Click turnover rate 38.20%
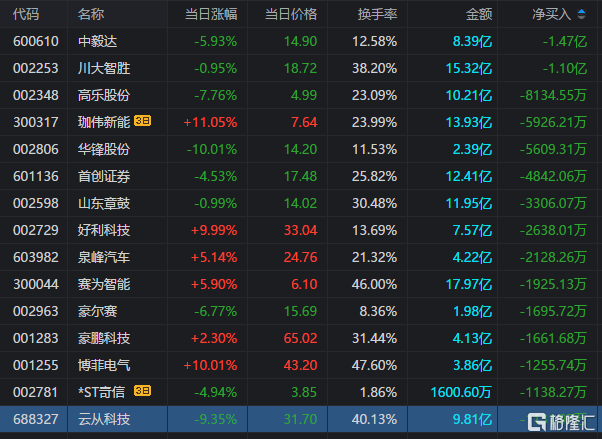The height and width of the screenshot is (439, 602). pyautogui.click(x=374, y=68)
